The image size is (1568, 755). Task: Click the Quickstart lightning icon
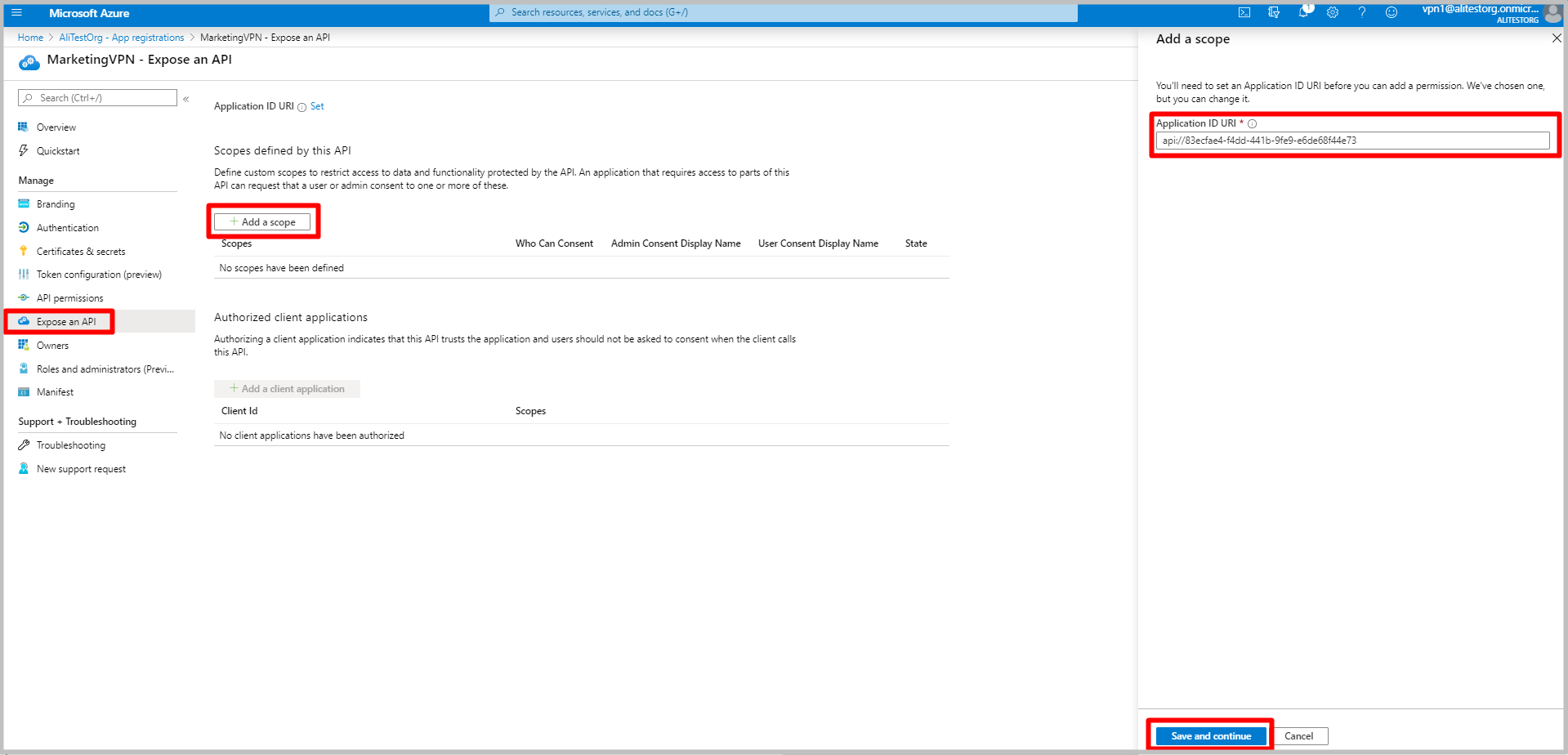24,150
